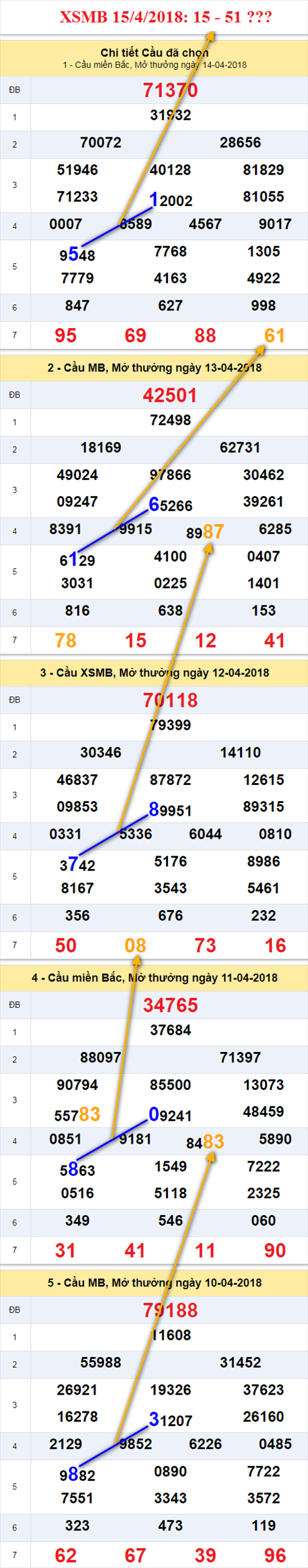Click the XSMB 15/4/2018 title heading
Viewport: 308px width, 1568px height.
click(166, 17)
